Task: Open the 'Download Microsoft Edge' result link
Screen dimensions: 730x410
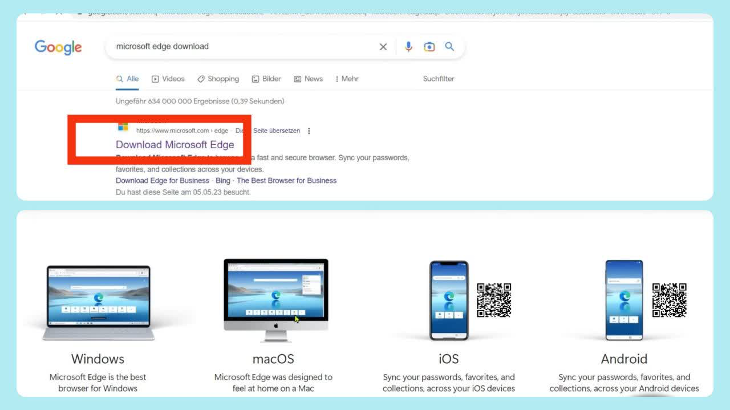Action: pyautogui.click(x=175, y=145)
